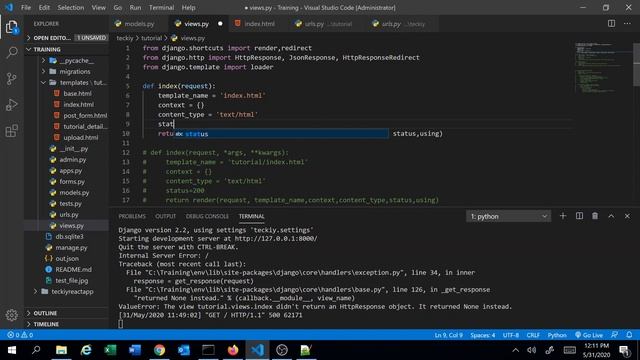Kill the terminal with trash icon

(x=595, y=216)
